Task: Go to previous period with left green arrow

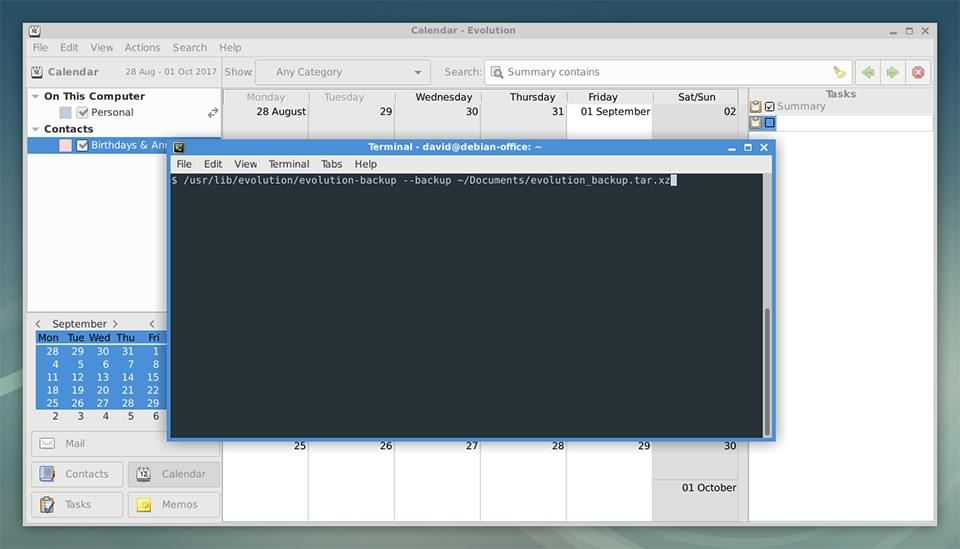Action: tap(868, 72)
